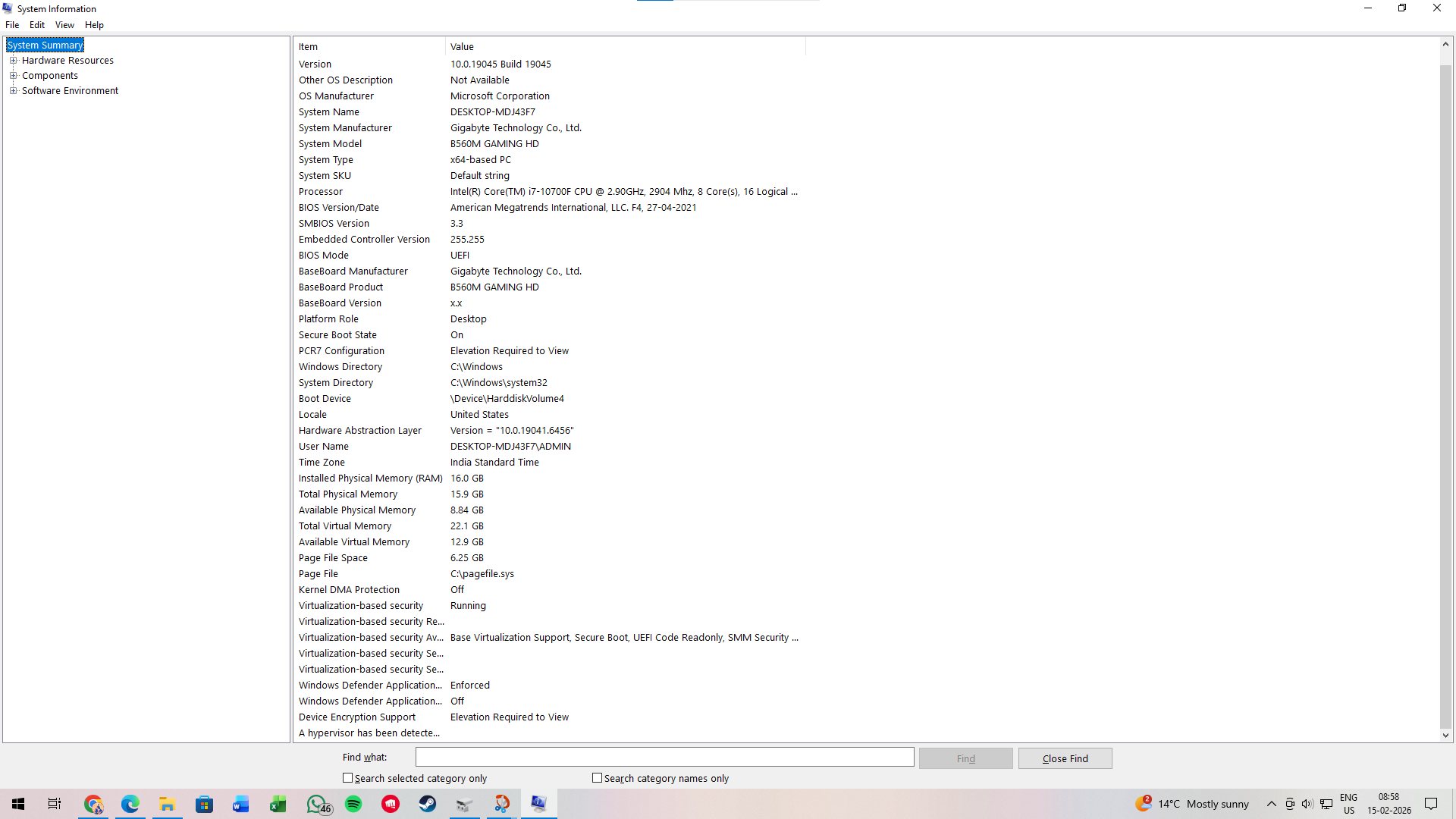Check Search category names only option
Image resolution: width=1456 pixels, height=819 pixels.
598,778
